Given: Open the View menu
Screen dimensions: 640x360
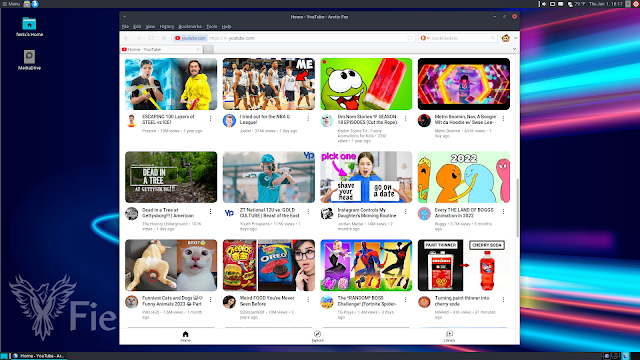Looking at the screenshot, I should pyautogui.click(x=150, y=27).
